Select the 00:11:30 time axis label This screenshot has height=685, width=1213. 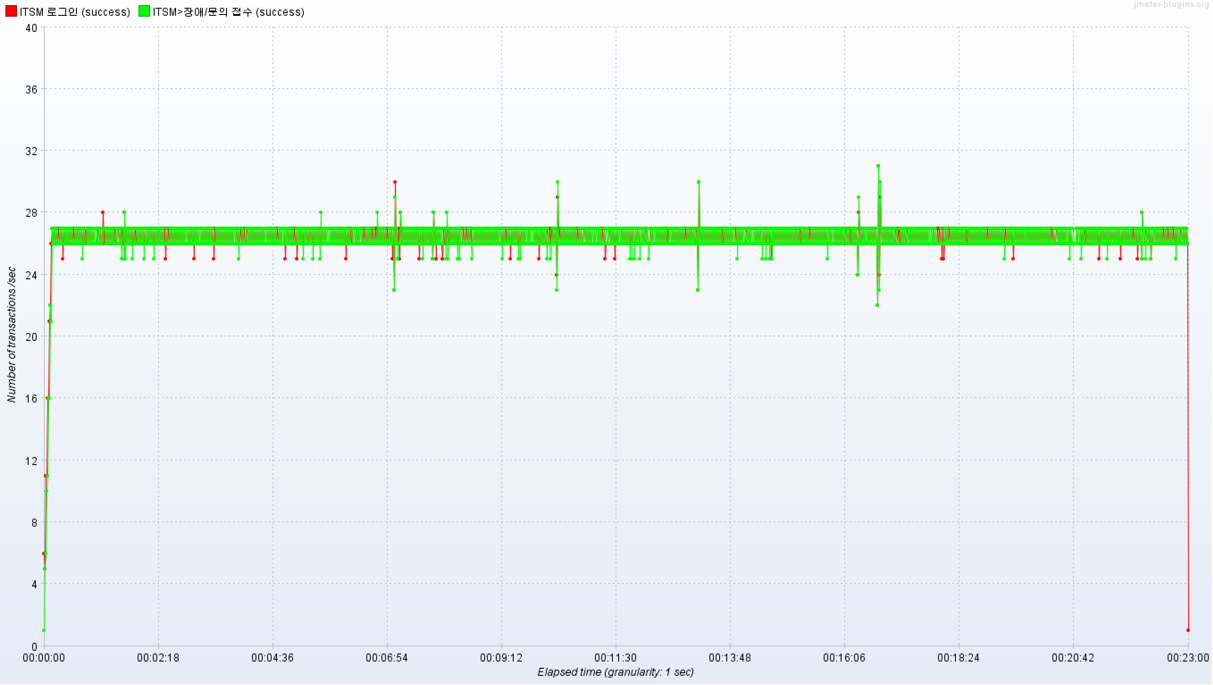tap(615, 658)
